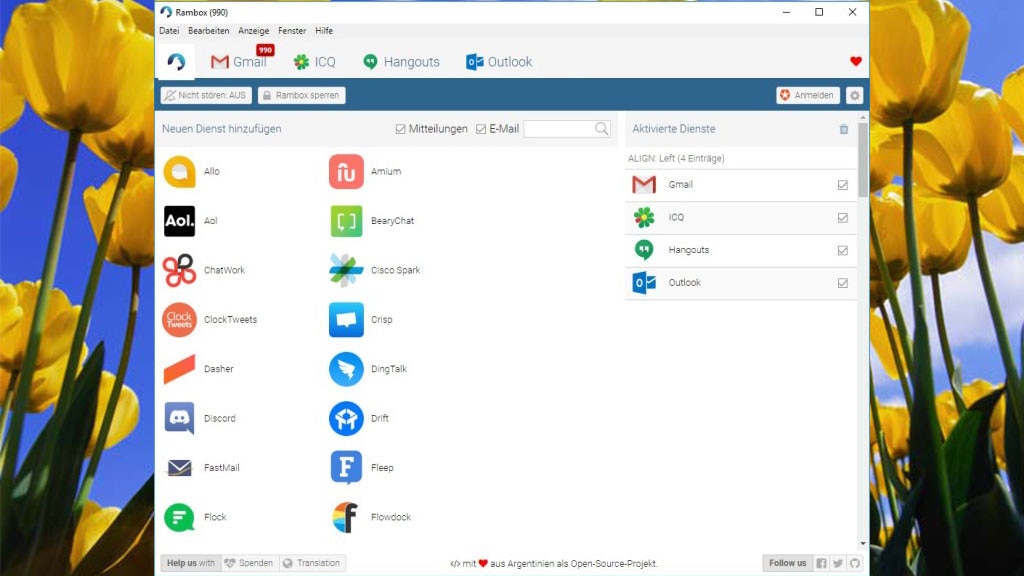Choose the DingTalk service icon
The image size is (1024, 576).
[x=346, y=369]
